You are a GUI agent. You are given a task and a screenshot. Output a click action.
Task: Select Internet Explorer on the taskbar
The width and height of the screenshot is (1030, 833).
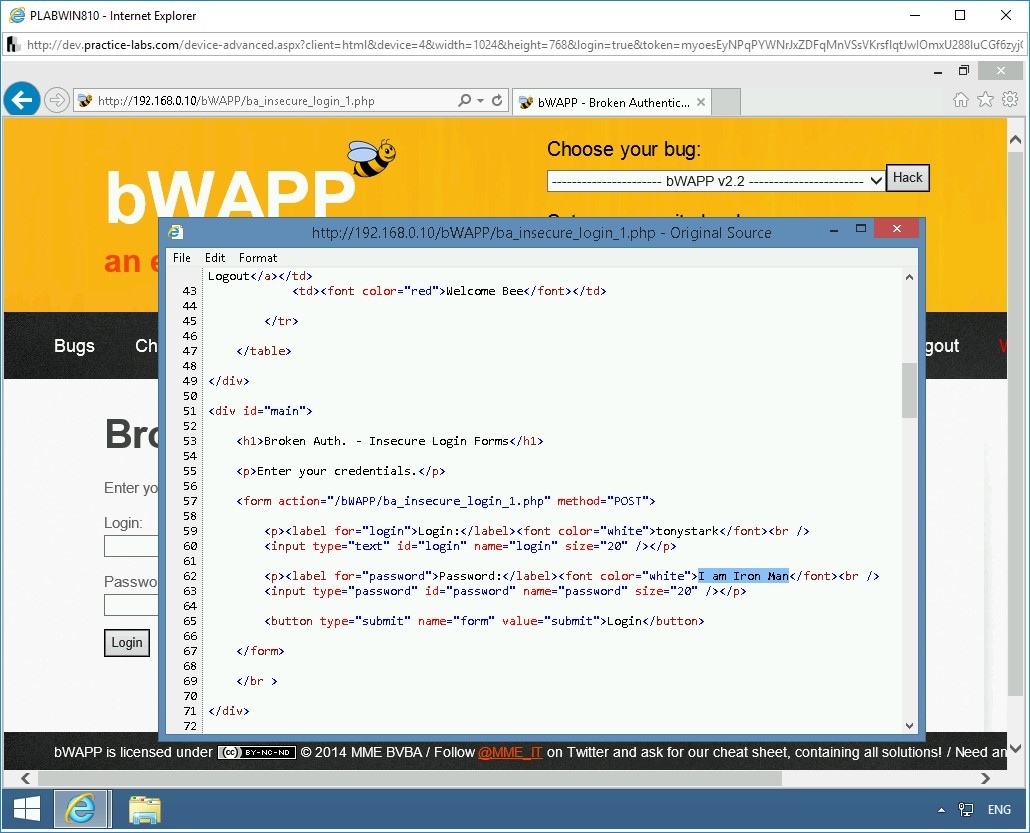click(82, 809)
